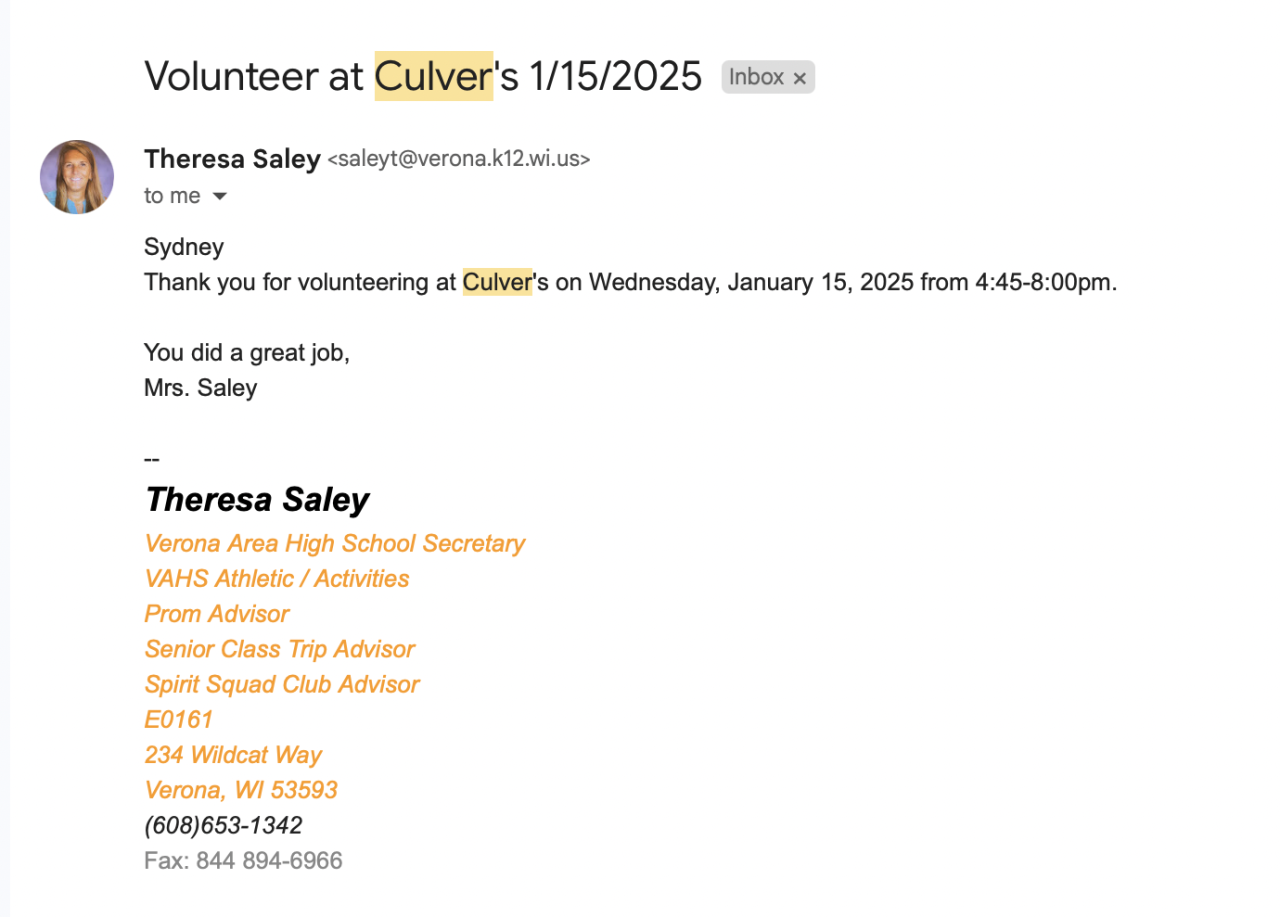The width and height of the screenshot is (1280, 917).
Task: Click the fax number 844 894-6966
Action: 269,860
